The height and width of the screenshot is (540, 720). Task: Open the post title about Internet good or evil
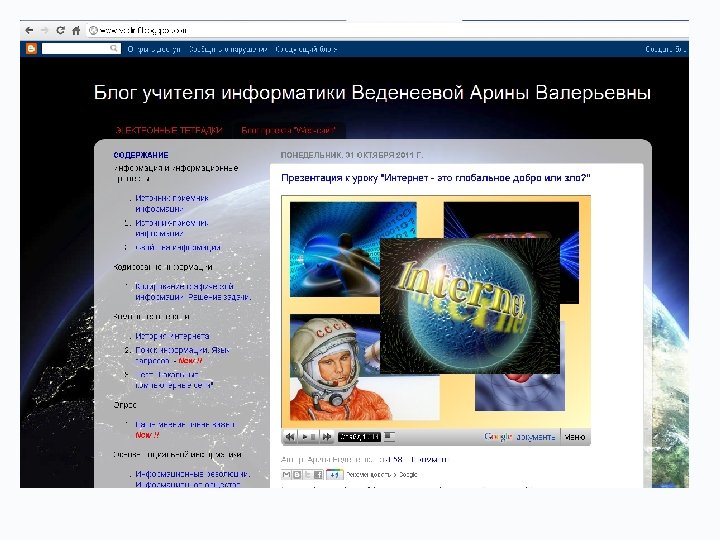(435, 178)
